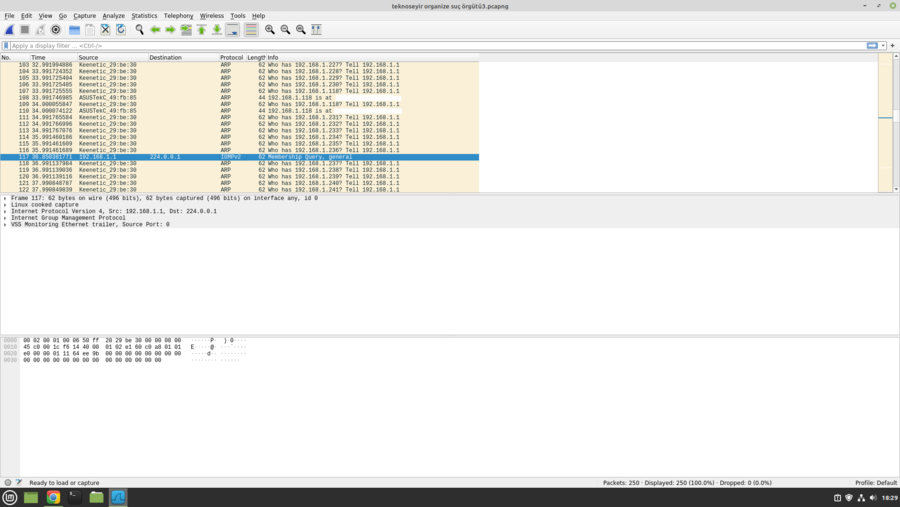Open the Statistics menu
The width and height of the screenshot is (900, 507).
tap(144, 16)
